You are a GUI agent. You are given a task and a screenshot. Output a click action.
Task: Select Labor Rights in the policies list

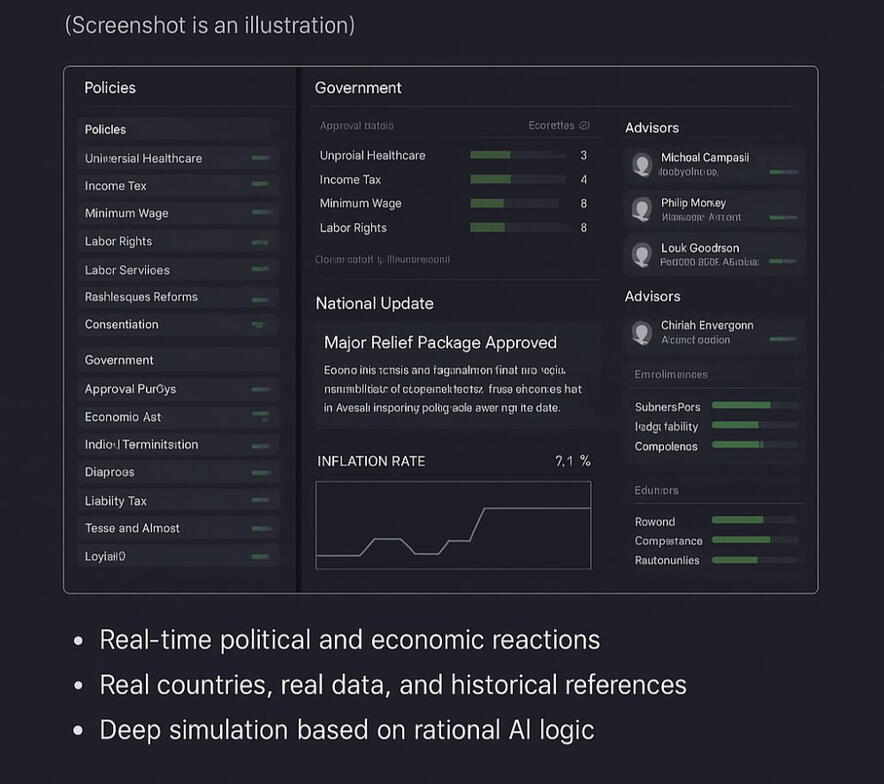pos(119,241)
